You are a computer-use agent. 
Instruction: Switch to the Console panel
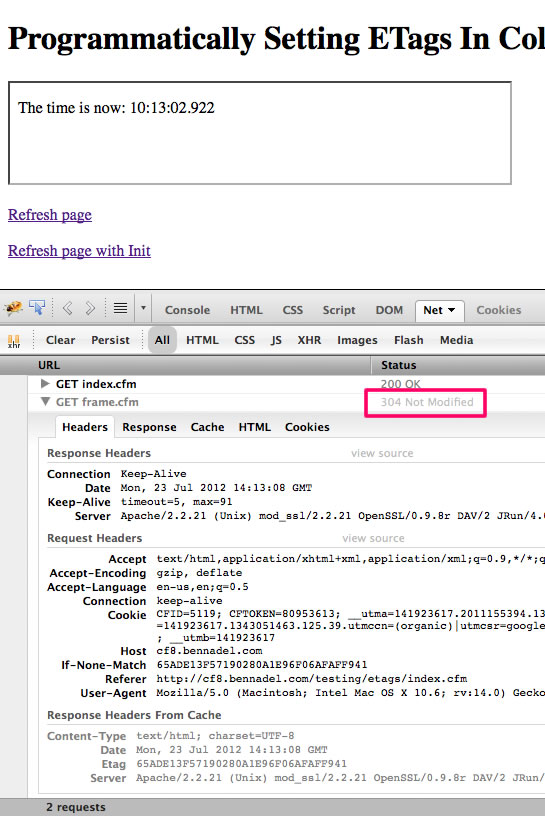187,310
